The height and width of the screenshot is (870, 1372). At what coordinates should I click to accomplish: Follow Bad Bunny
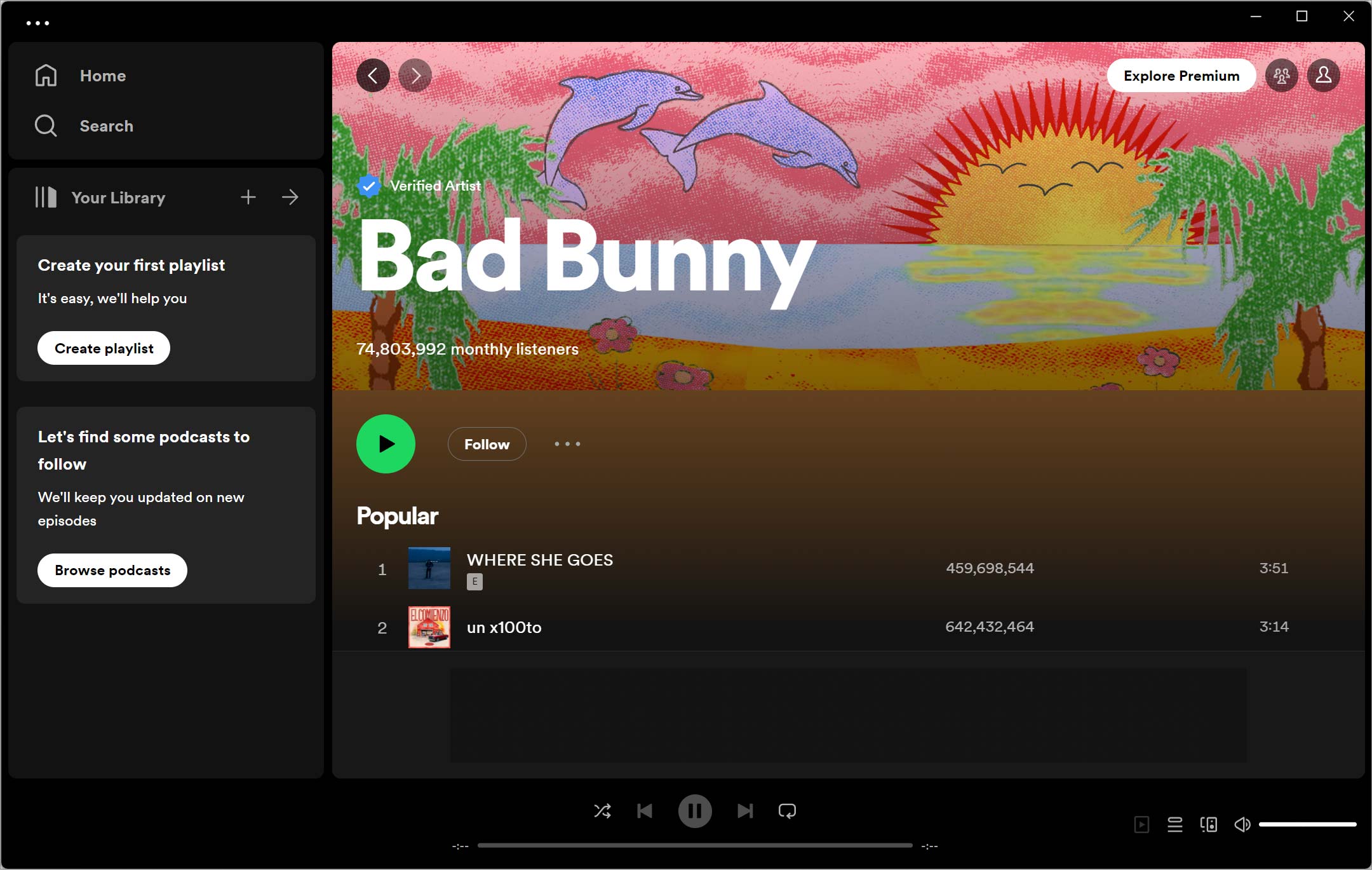pos(487,444)
